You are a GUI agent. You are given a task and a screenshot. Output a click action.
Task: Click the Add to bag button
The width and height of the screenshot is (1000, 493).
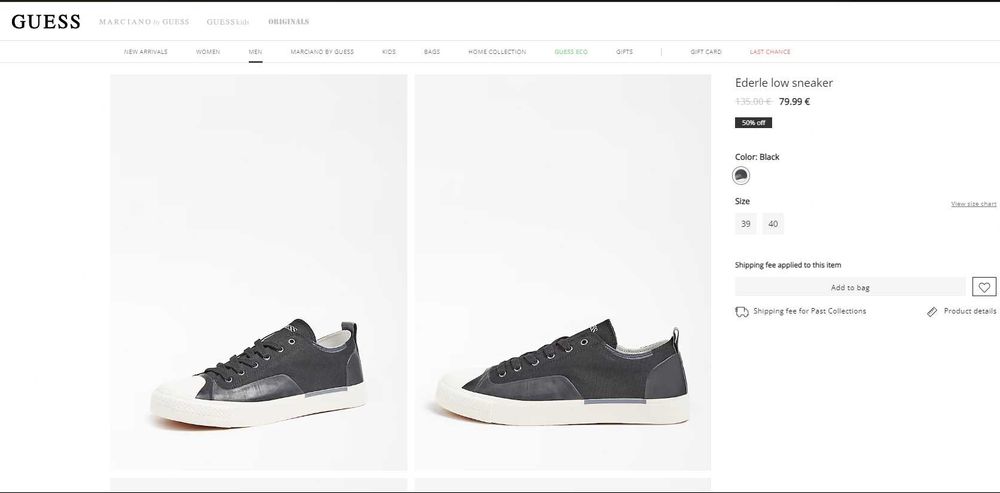pos(850,287)
